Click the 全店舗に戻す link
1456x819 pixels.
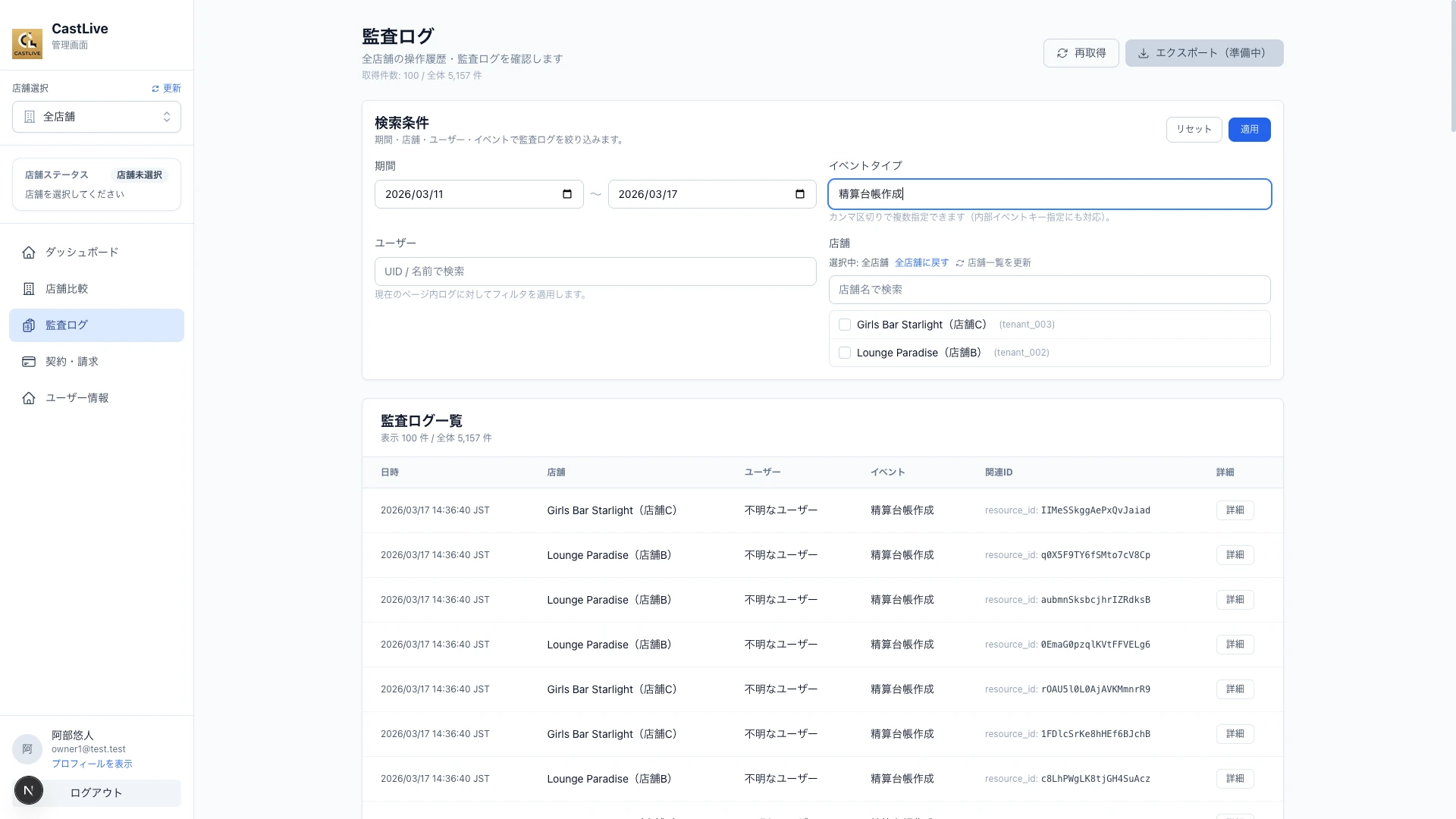click(x=921, y=262)
